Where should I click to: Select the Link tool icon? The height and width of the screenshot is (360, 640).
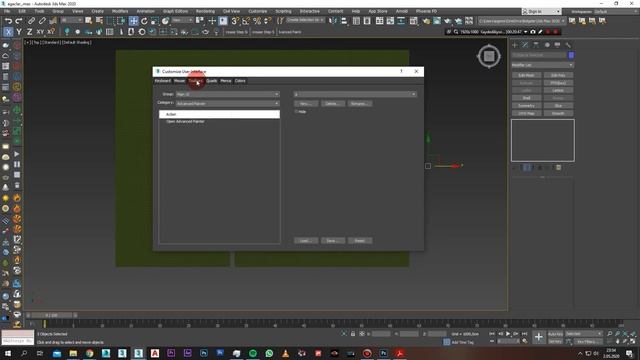click(31, 21)
